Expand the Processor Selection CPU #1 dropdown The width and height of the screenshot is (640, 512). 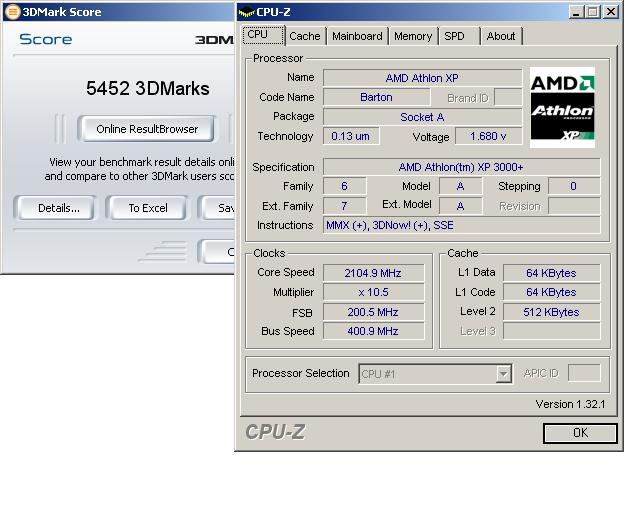(435, 374)
